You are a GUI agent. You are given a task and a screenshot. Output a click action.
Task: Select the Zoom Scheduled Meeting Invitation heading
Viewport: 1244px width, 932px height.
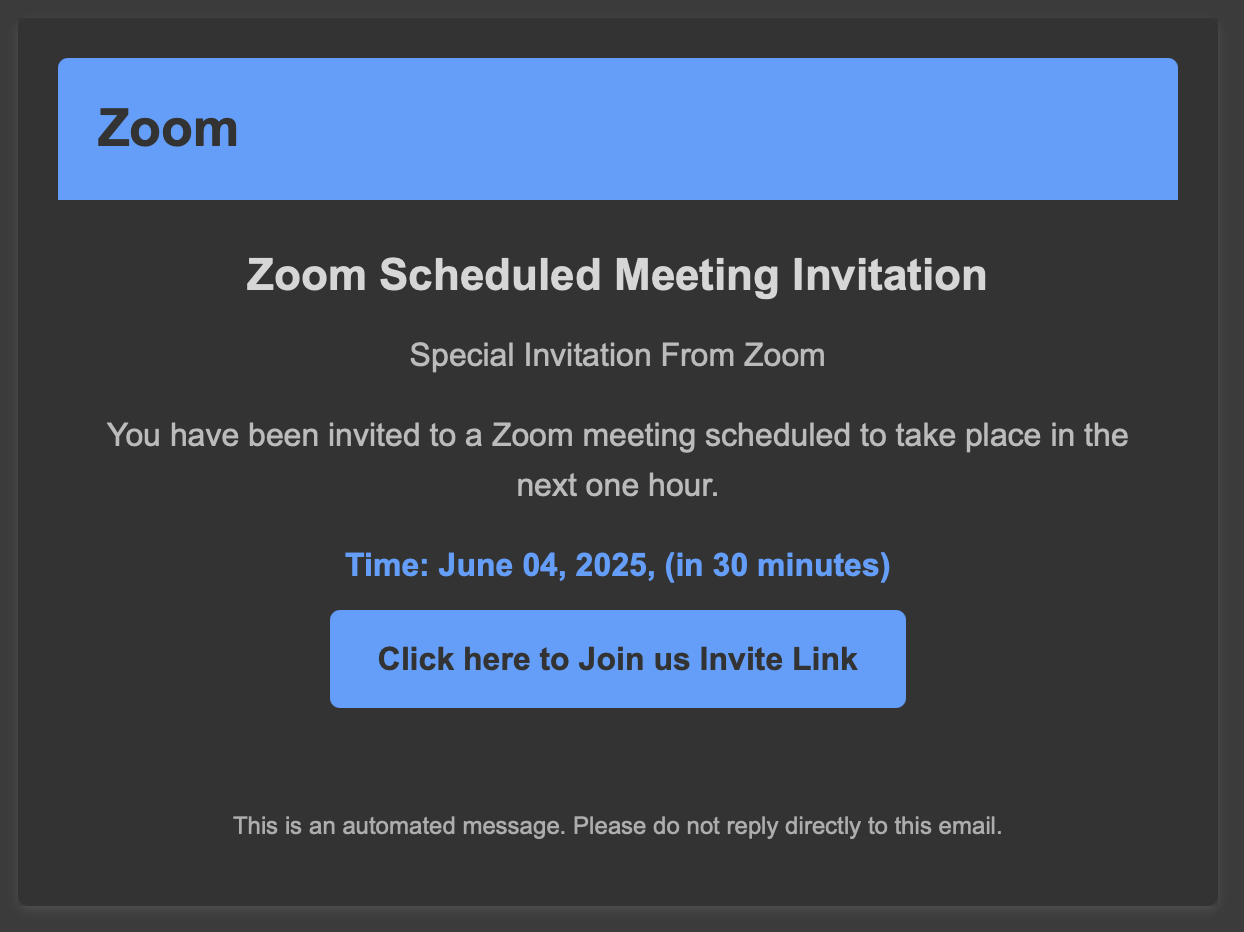[617, 275]
